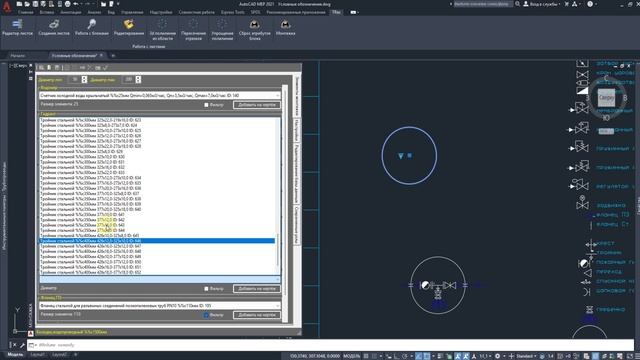Switch to Начало file tab

click(x=18, y=56)
